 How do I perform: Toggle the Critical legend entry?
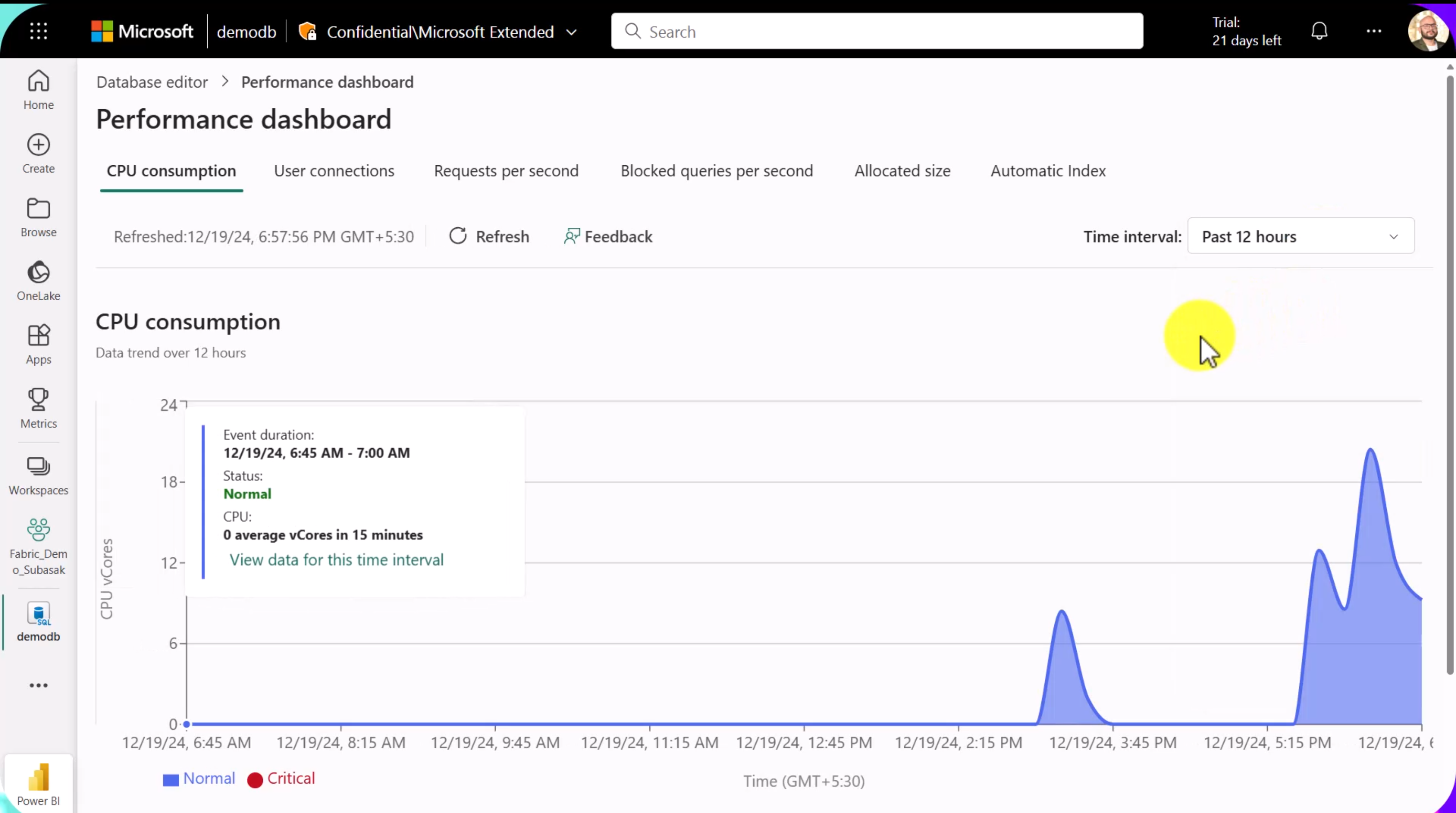[x=281, y=778]
